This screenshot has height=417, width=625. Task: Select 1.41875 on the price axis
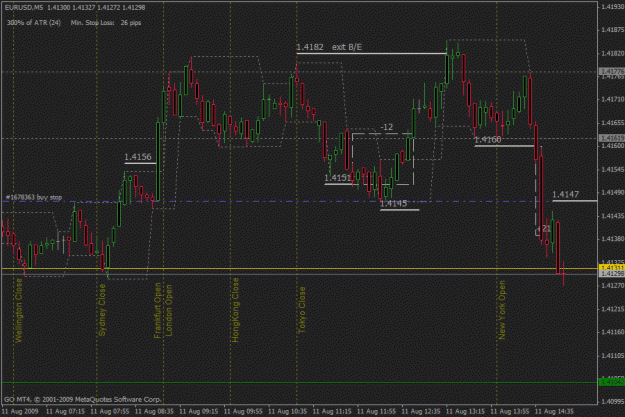point(613,30)
